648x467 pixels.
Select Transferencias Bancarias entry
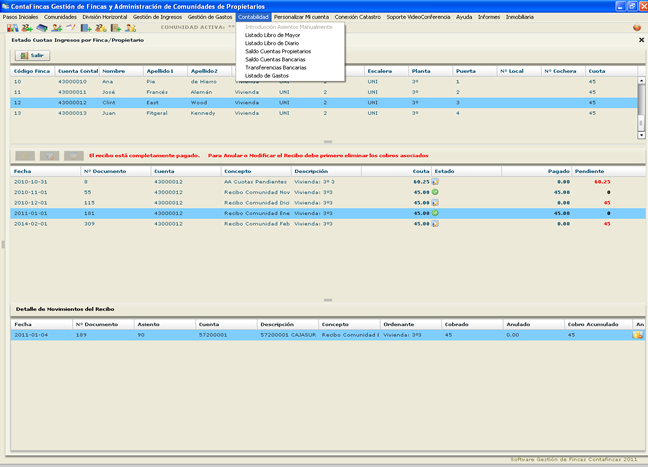[x=291, y=67]
